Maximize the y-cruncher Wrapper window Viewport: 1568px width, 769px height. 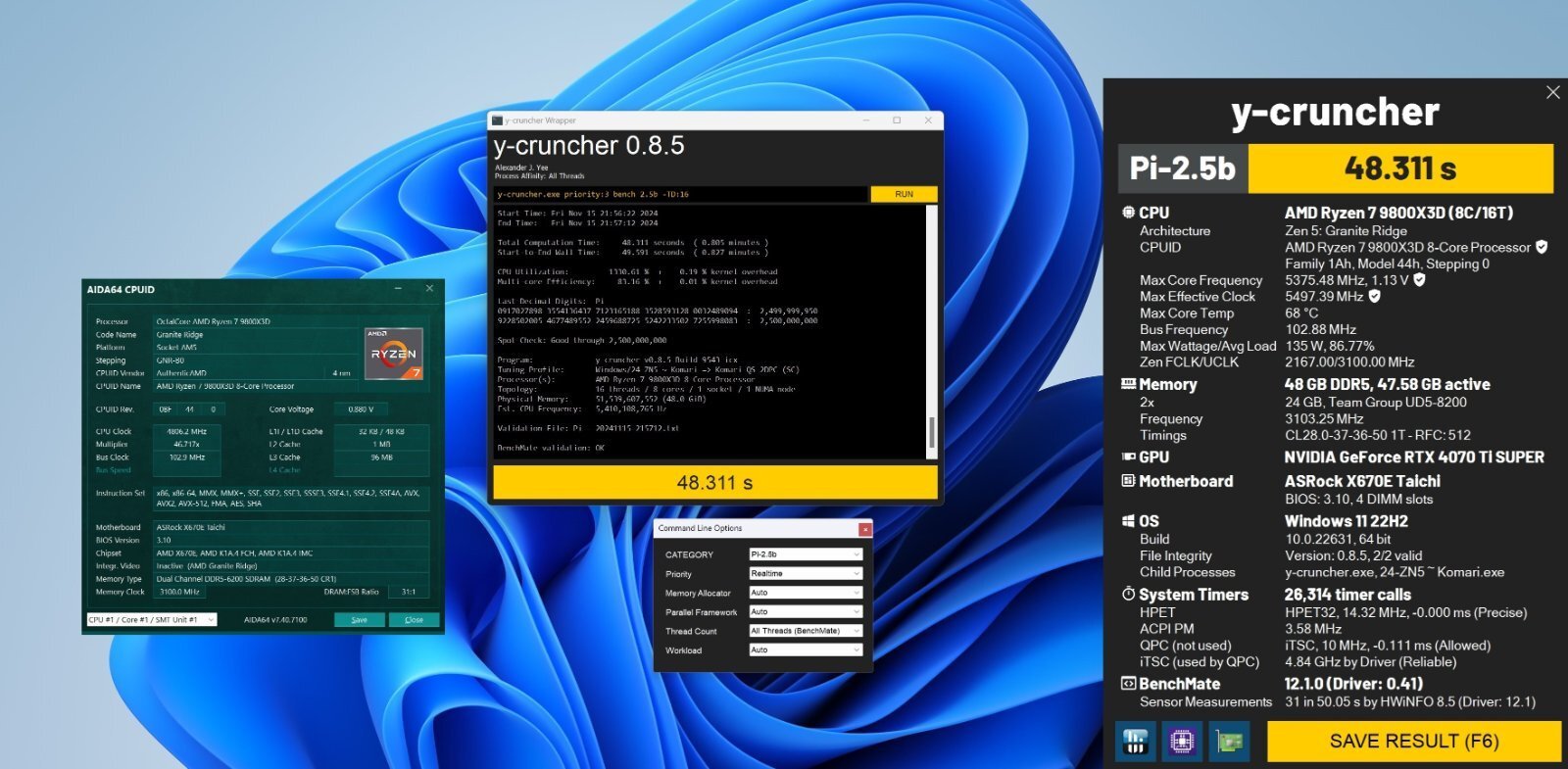896,120
